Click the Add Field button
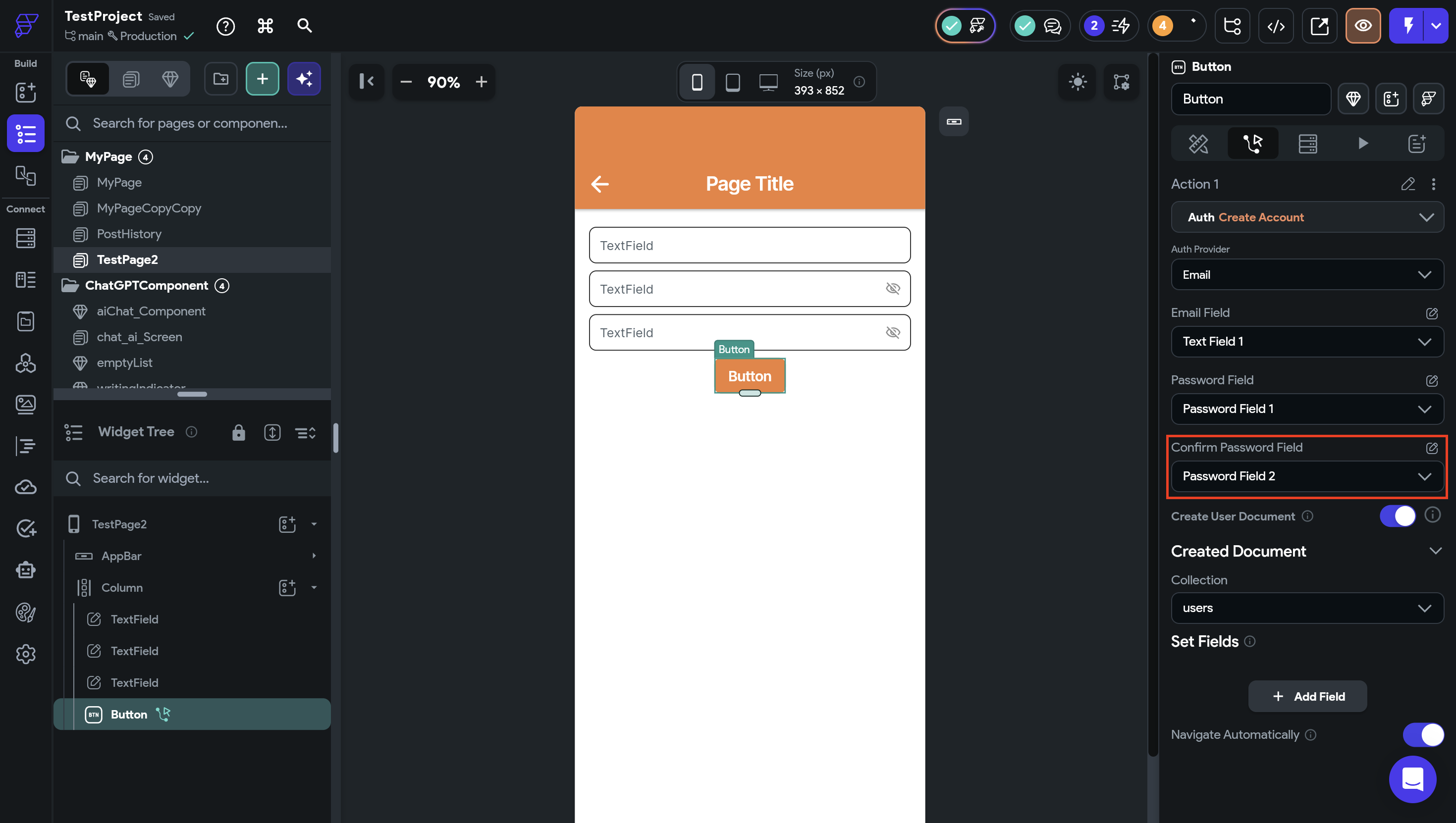 tap(1307, 696)
